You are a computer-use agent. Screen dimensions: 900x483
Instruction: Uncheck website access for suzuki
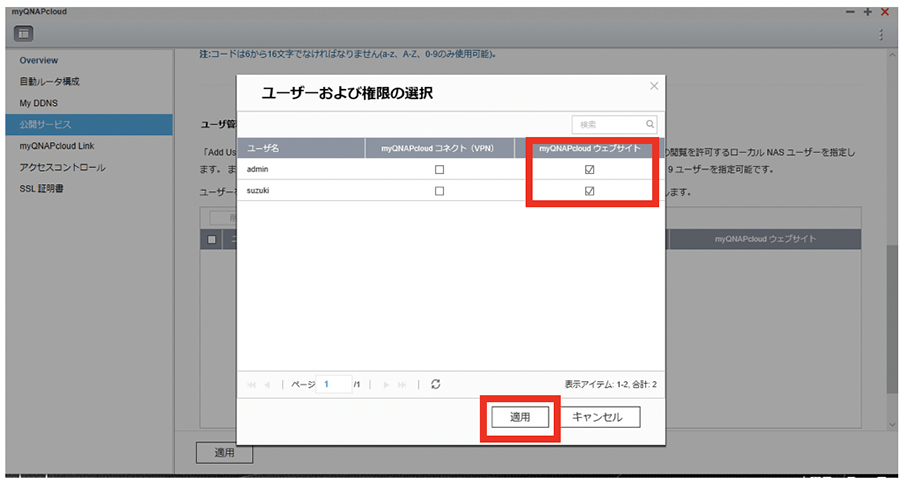(x=589, y=191)
